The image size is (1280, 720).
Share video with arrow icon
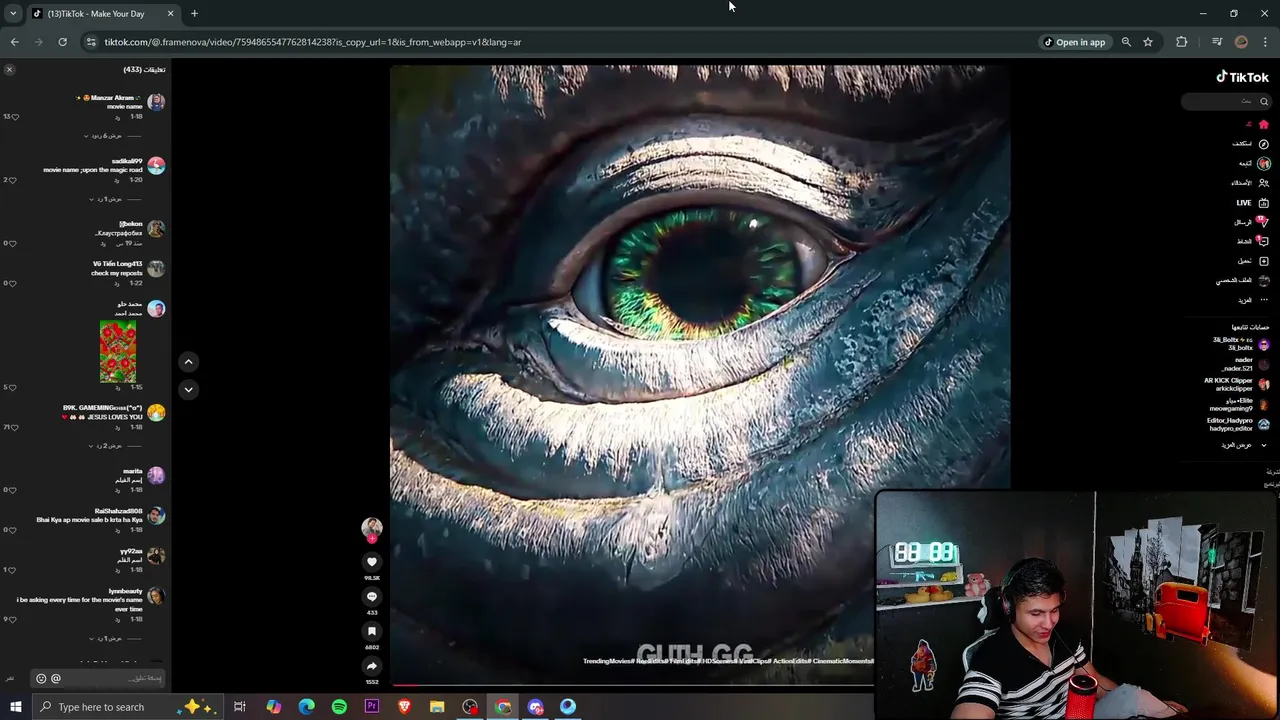(372, 666)
